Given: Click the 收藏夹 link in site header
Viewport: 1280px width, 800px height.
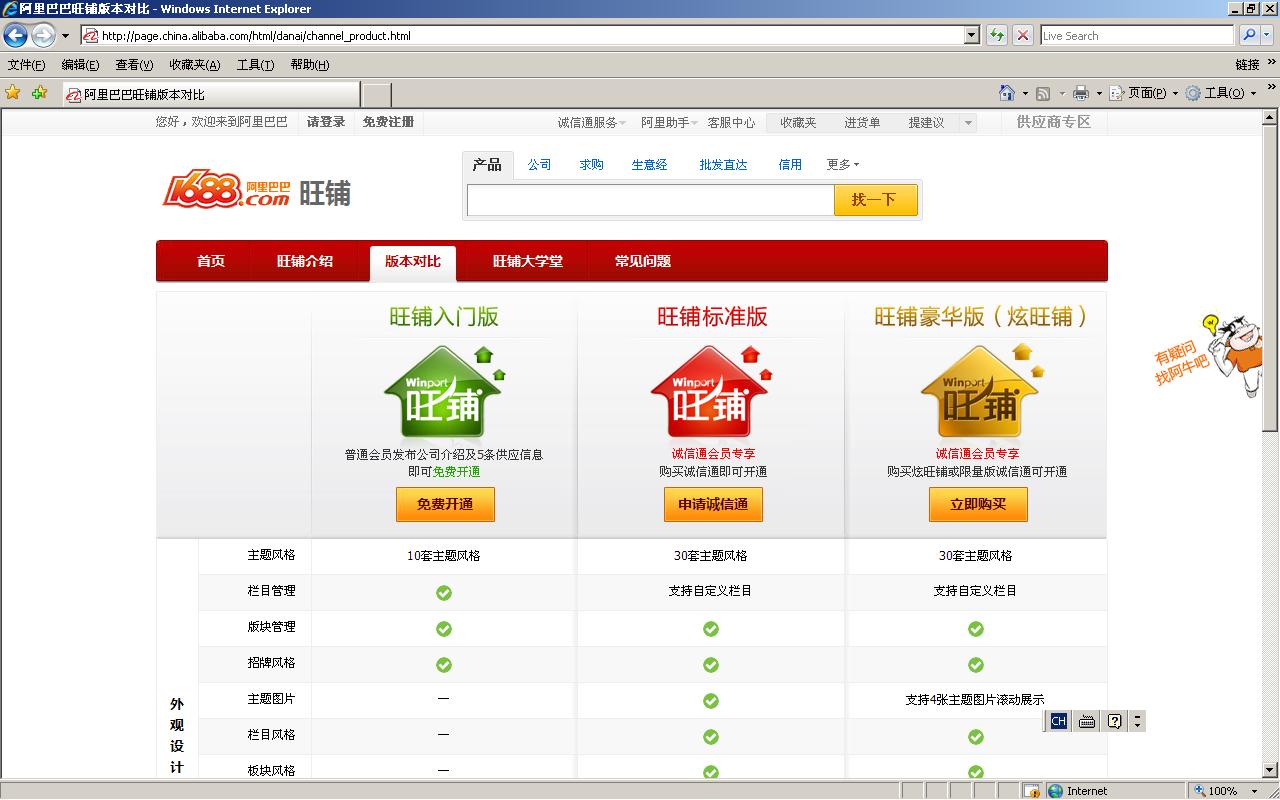Looking at the screenshot, I should coord(798,123).
